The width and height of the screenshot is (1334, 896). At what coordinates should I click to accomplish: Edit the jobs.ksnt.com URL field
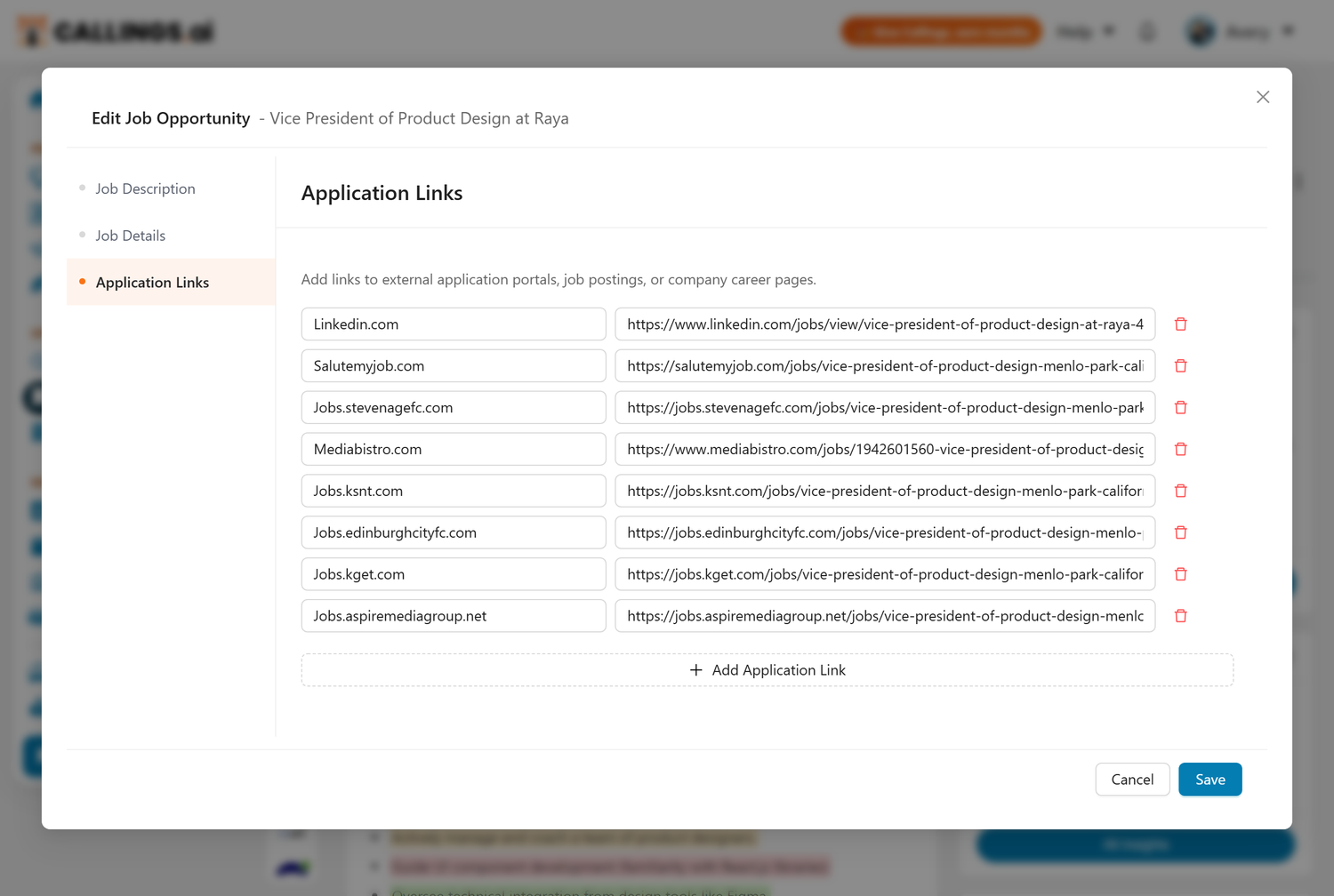tap(885, 491)
